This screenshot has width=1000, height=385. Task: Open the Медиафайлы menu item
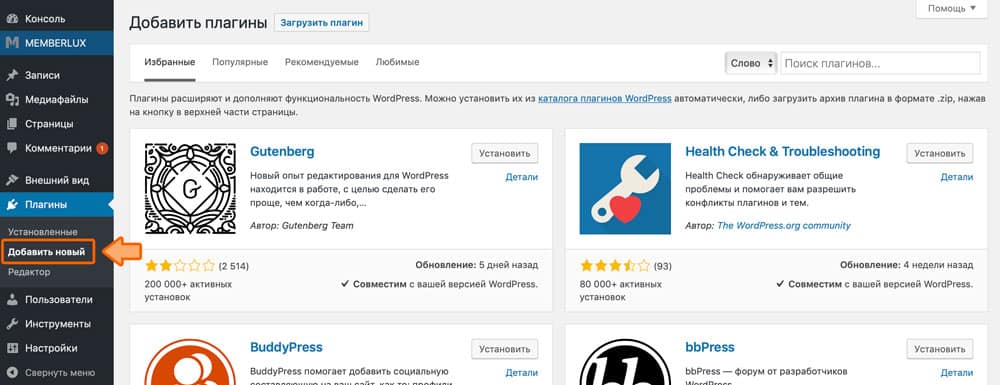(57, 99)
